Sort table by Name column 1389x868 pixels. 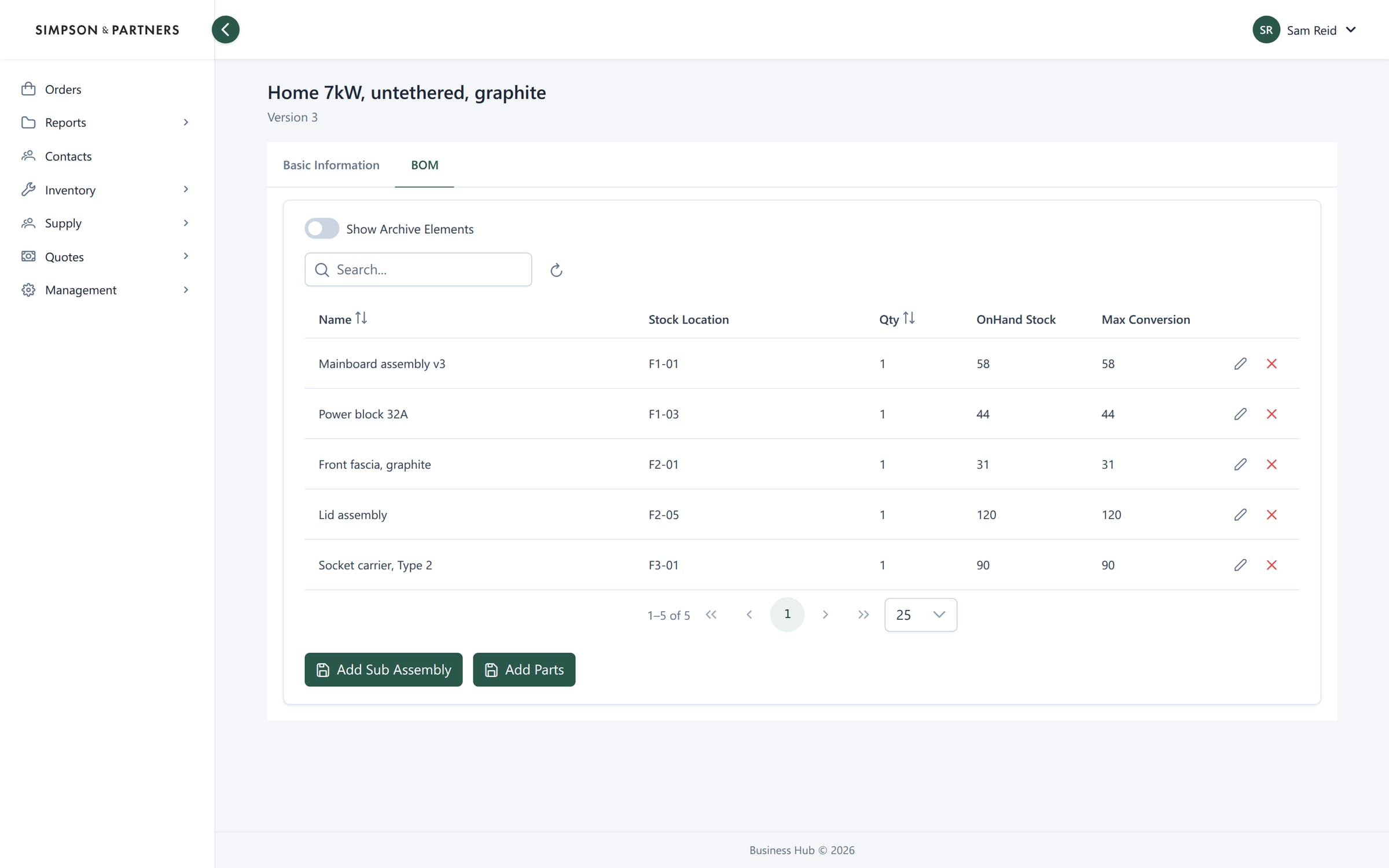point(361,318)
